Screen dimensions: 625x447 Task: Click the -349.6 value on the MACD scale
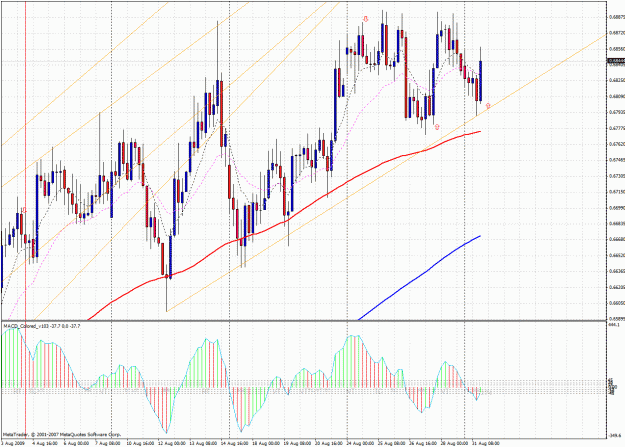(x=615, y=436)
